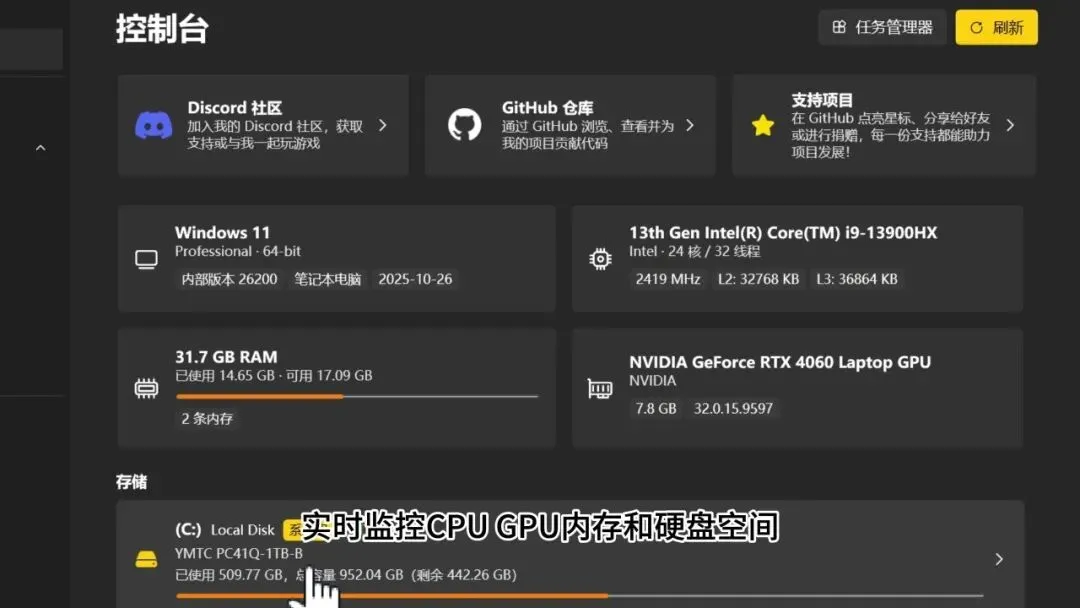Image resolution: width=1080 pixels, height=608 pixels.
Task: Click the Discord 社区 card title
Action: [x=235, y=108]
